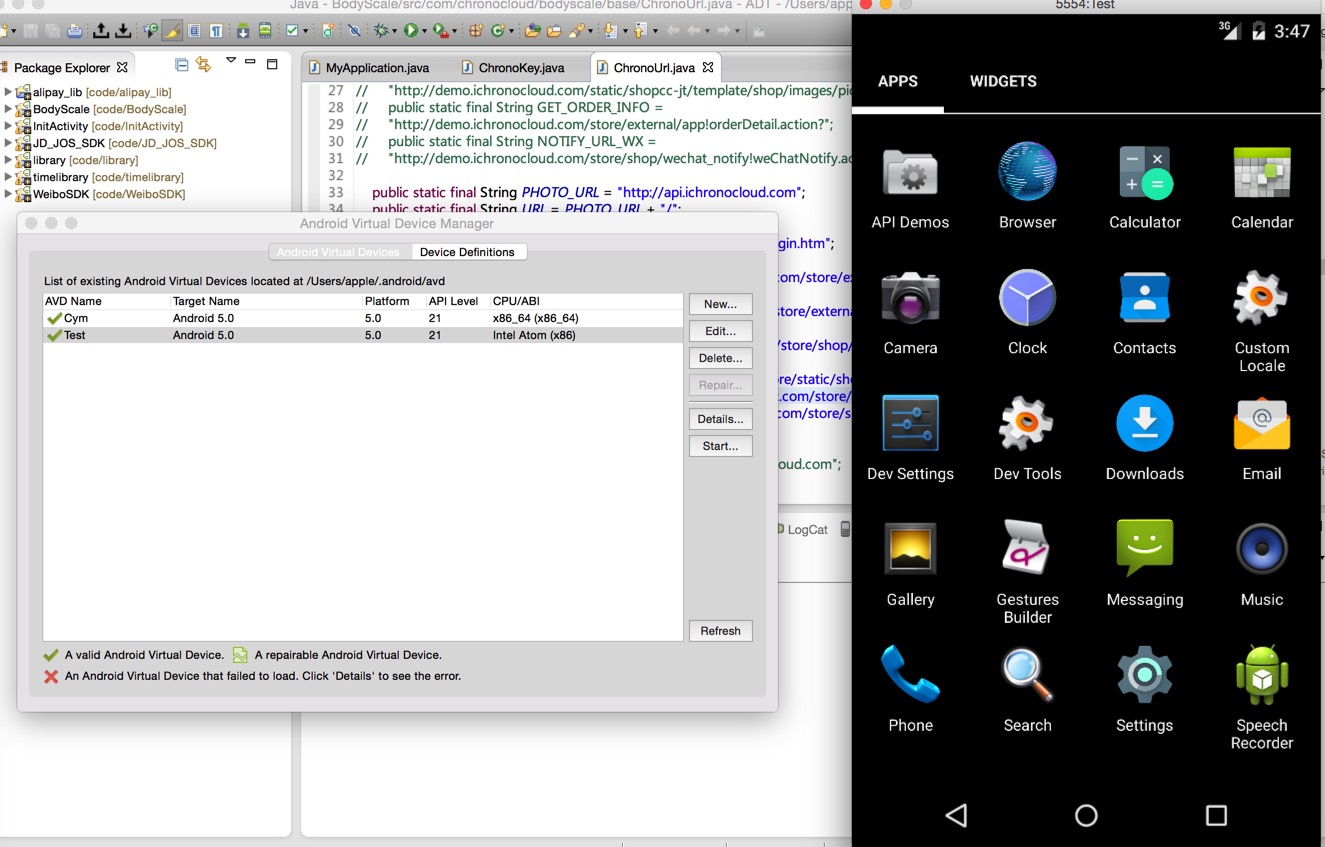1325x847 pixels.
Task: Click the New Java Package toolbar icon
Action: click(475, 31)
